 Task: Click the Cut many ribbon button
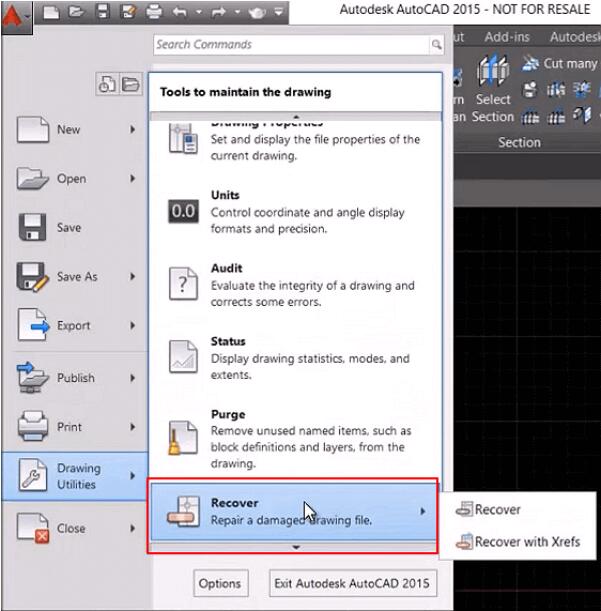click(560, 63)
